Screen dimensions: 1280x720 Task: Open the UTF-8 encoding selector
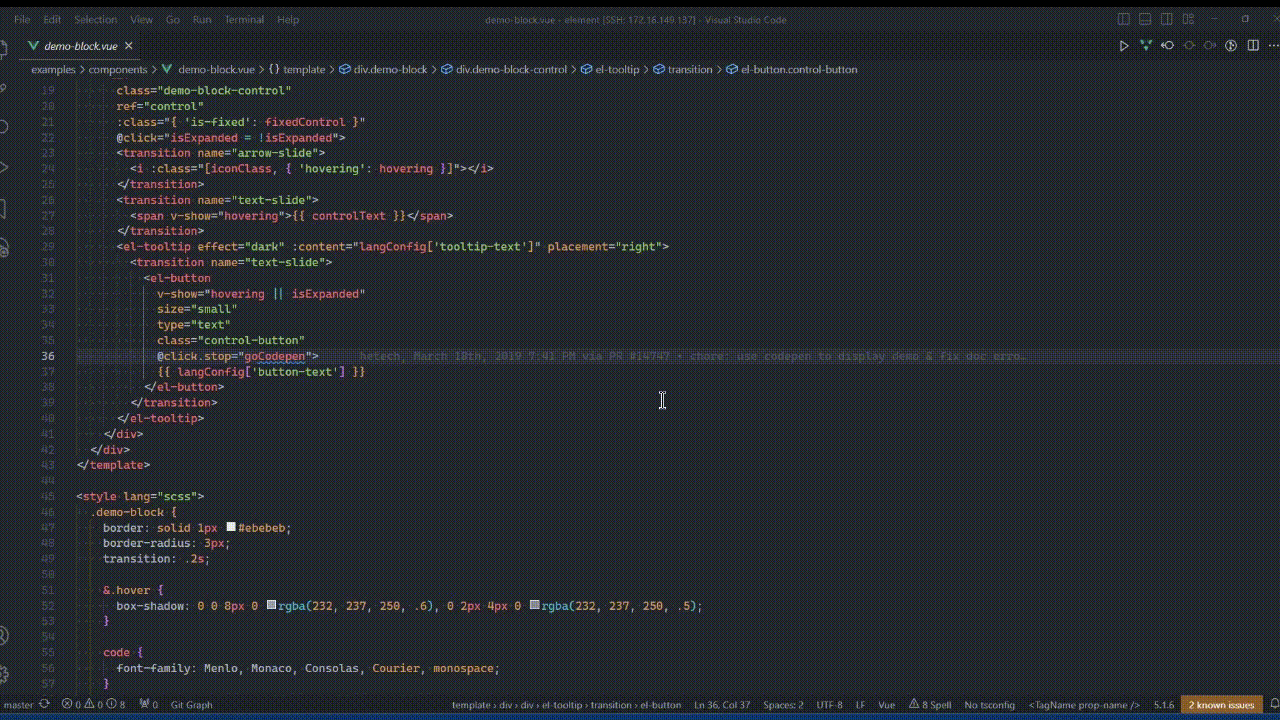click(829, 705)
